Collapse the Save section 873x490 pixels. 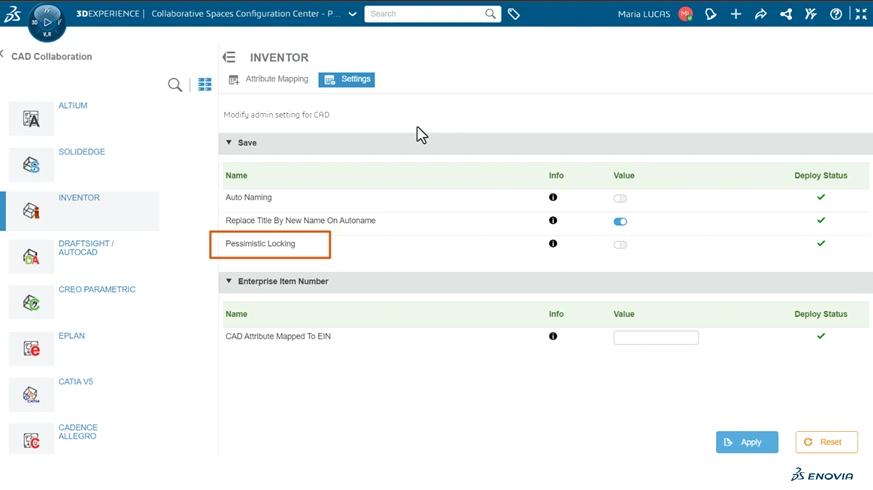point(229,143)
